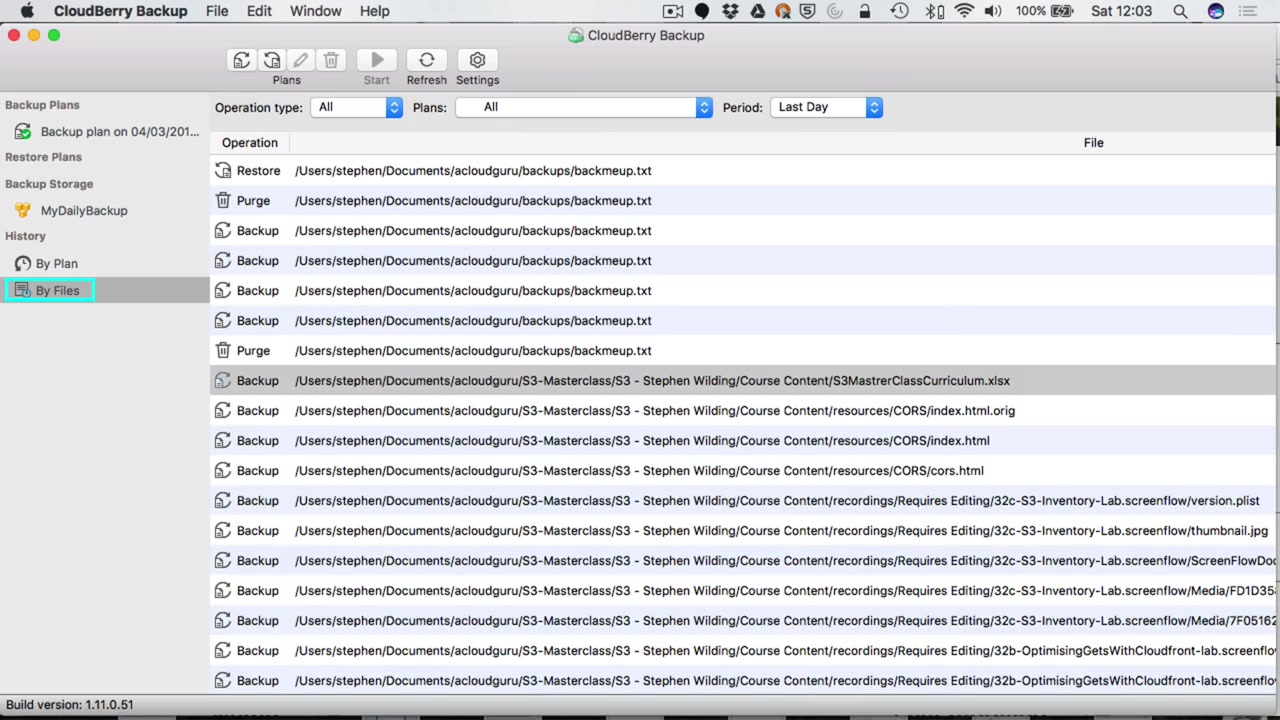Image resolution: width=1280 pixels, height=720 pixels.
Task: Click the new restore plan toolbar icon
Action: point(271,61)
